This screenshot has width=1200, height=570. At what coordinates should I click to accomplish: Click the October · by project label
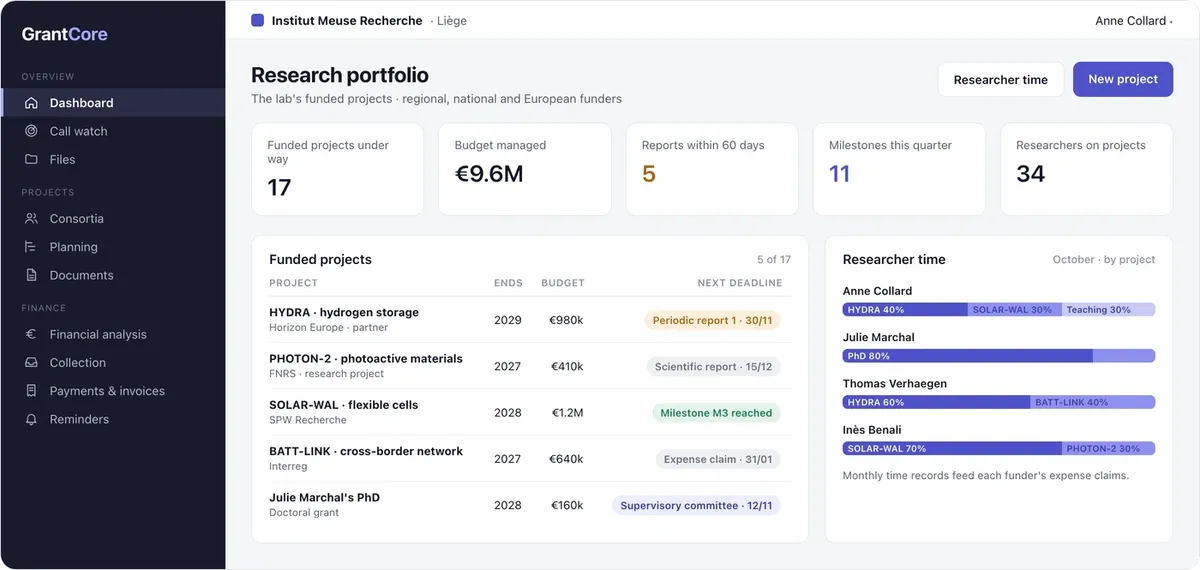click(x=1104, y=259)
